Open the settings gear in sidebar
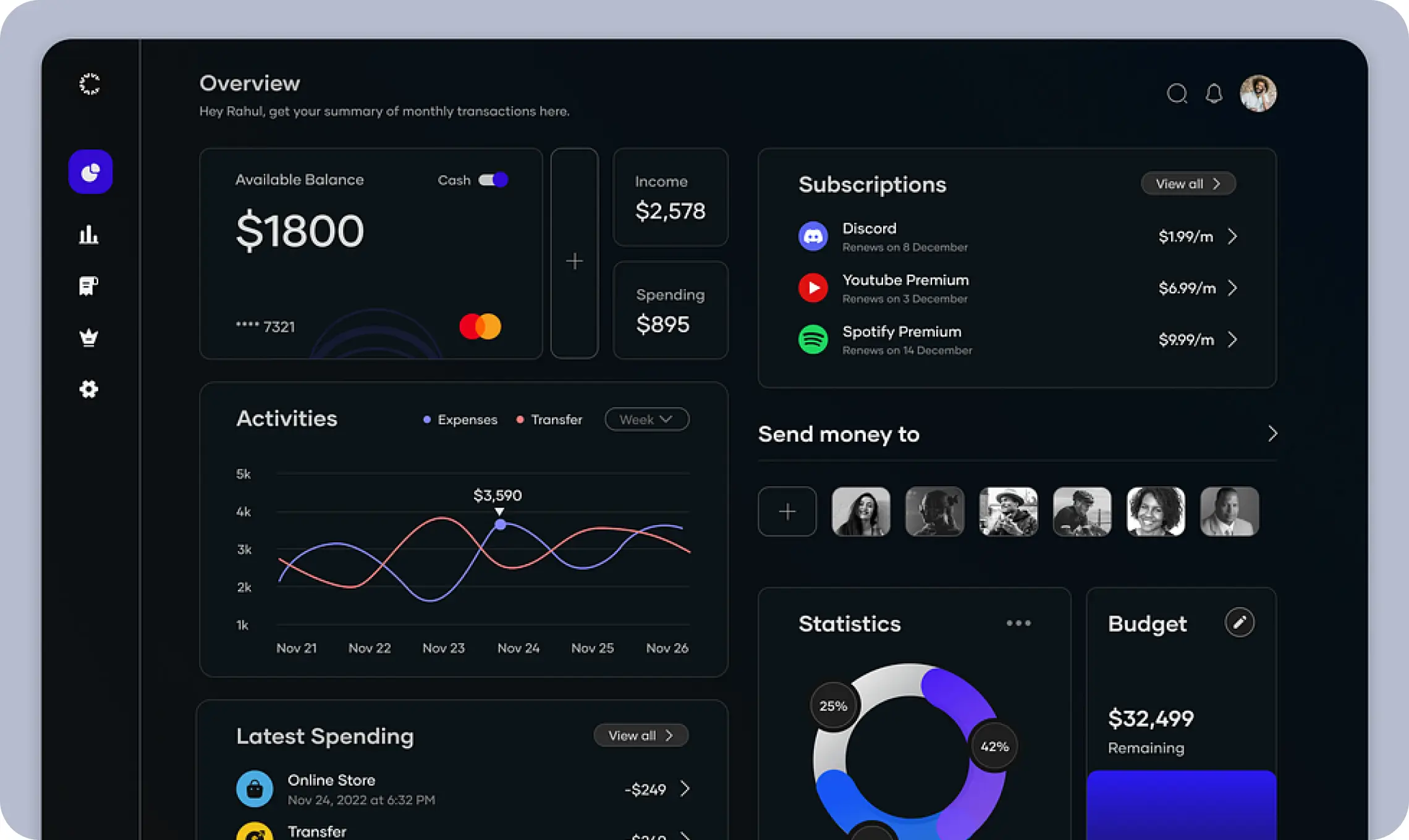Viewport: 1409px width, 840px height. click(89, 389)
